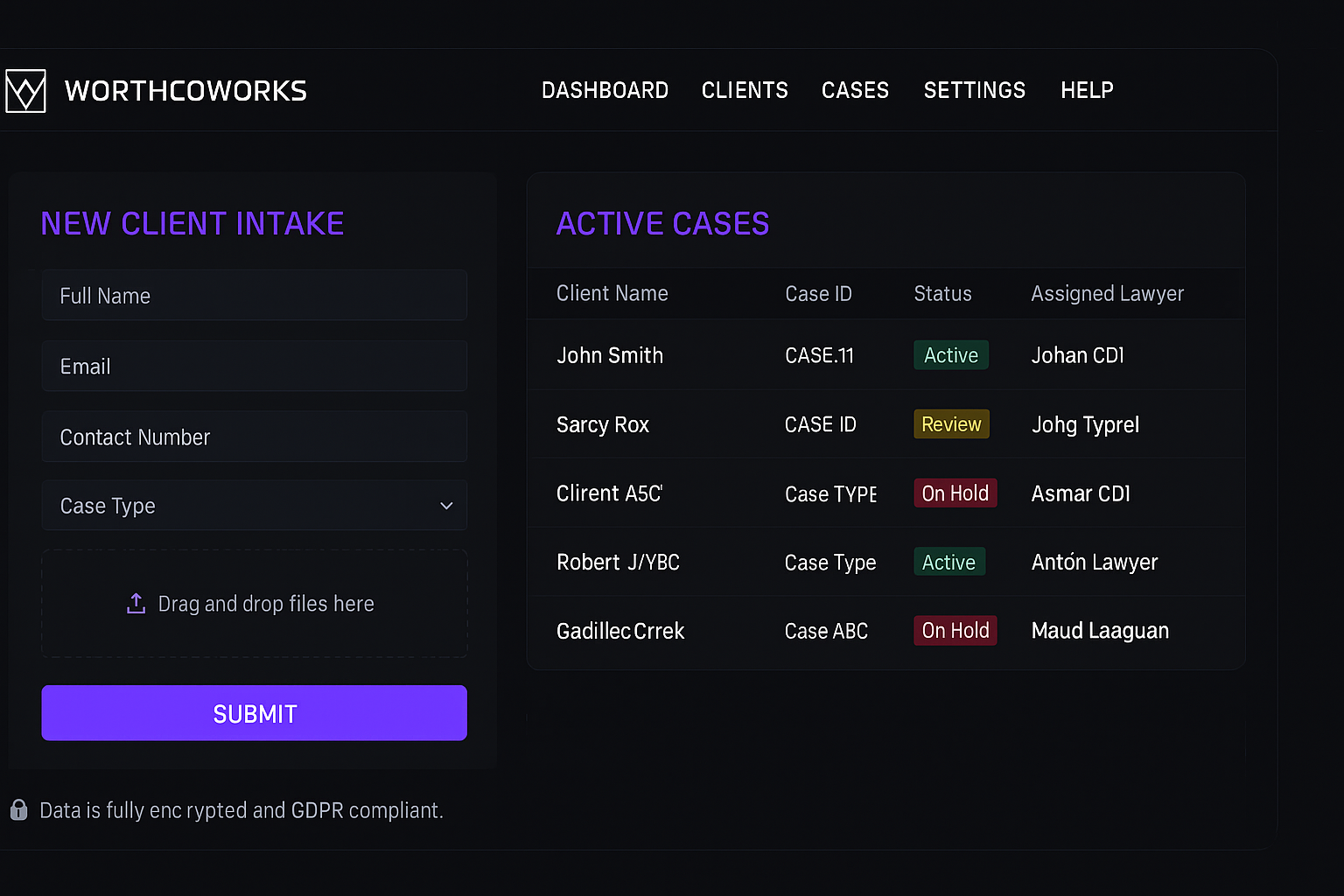Click assigned lawyer Antón Lawyer

pos(1095,563)
